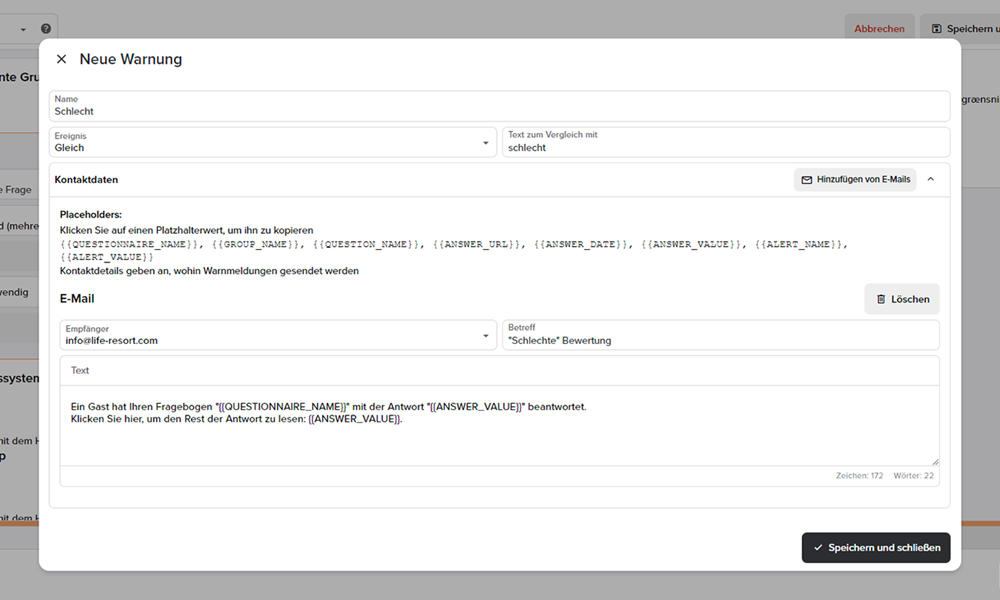
Task: Close the Neue Warnung dialog with X
Action: (62, 59)
